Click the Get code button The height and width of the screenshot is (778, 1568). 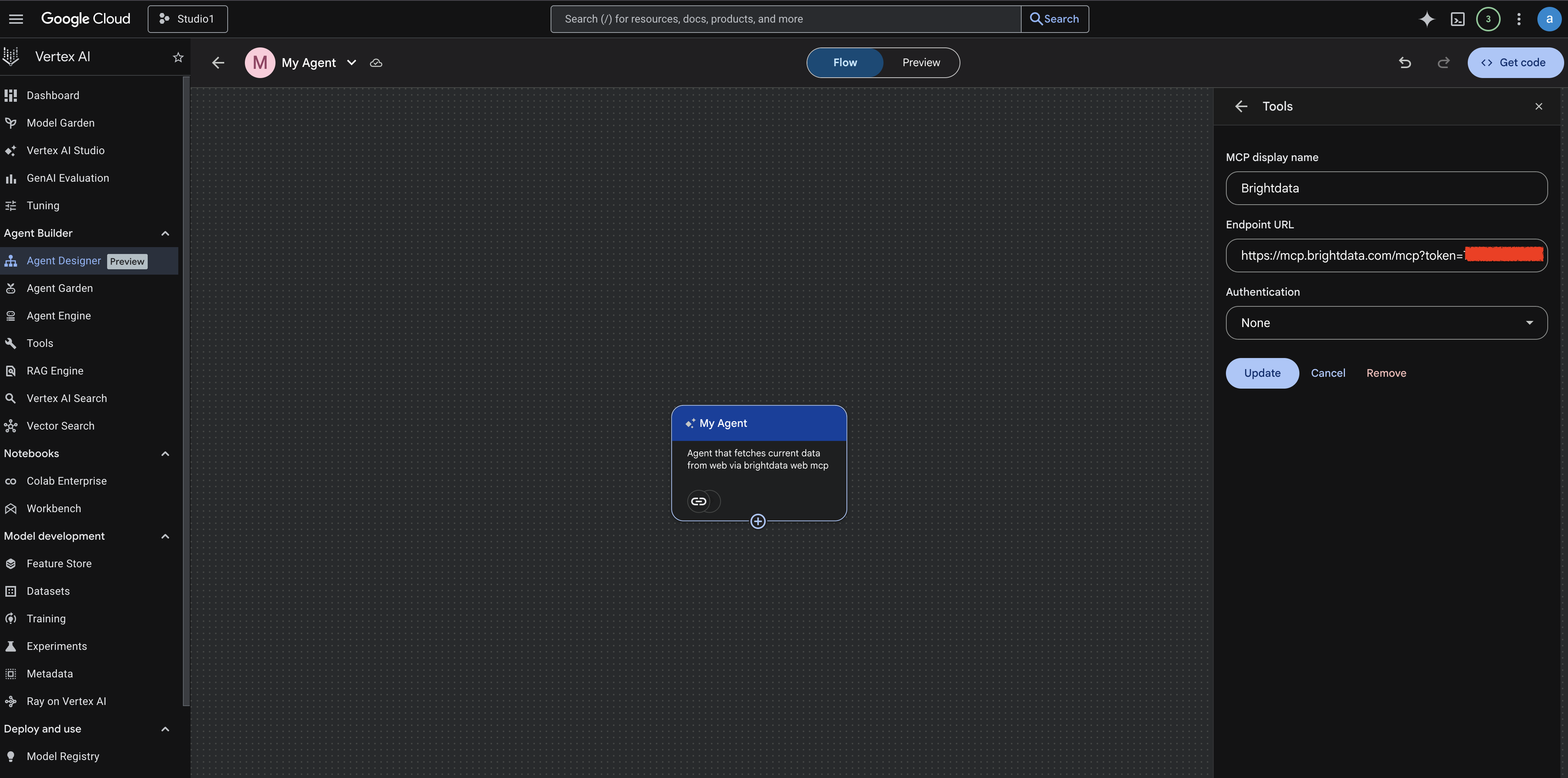point(1515,63)
